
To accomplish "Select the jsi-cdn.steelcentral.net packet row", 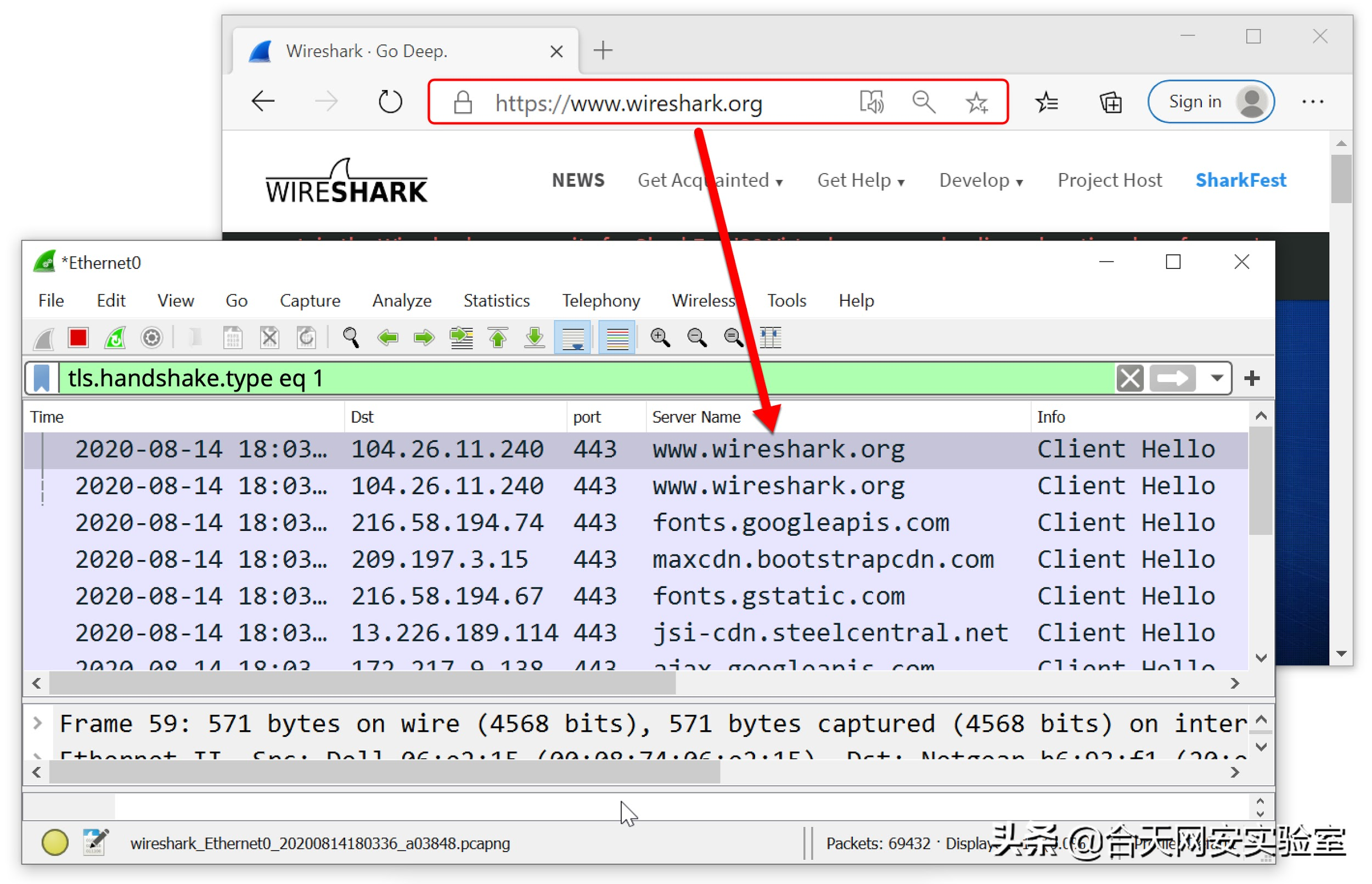I will [x=636, y=633].
